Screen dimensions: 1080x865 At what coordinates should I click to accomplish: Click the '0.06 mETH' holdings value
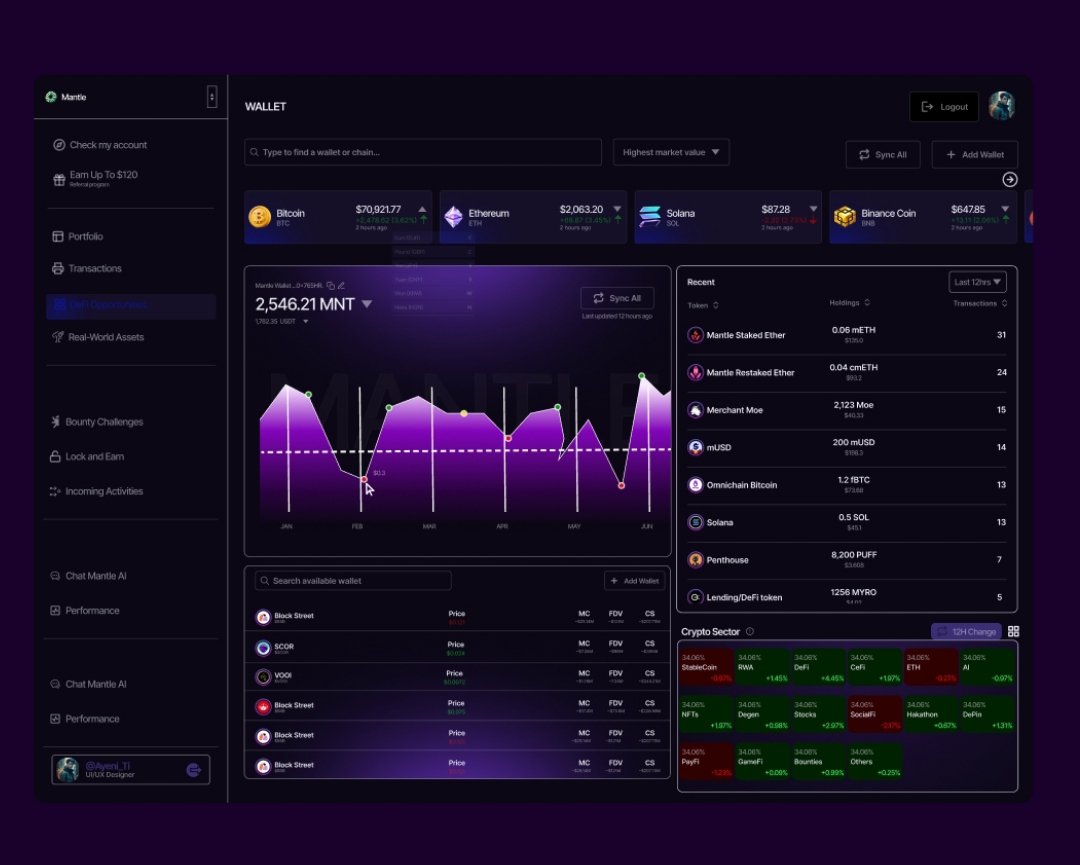[853, 330]
